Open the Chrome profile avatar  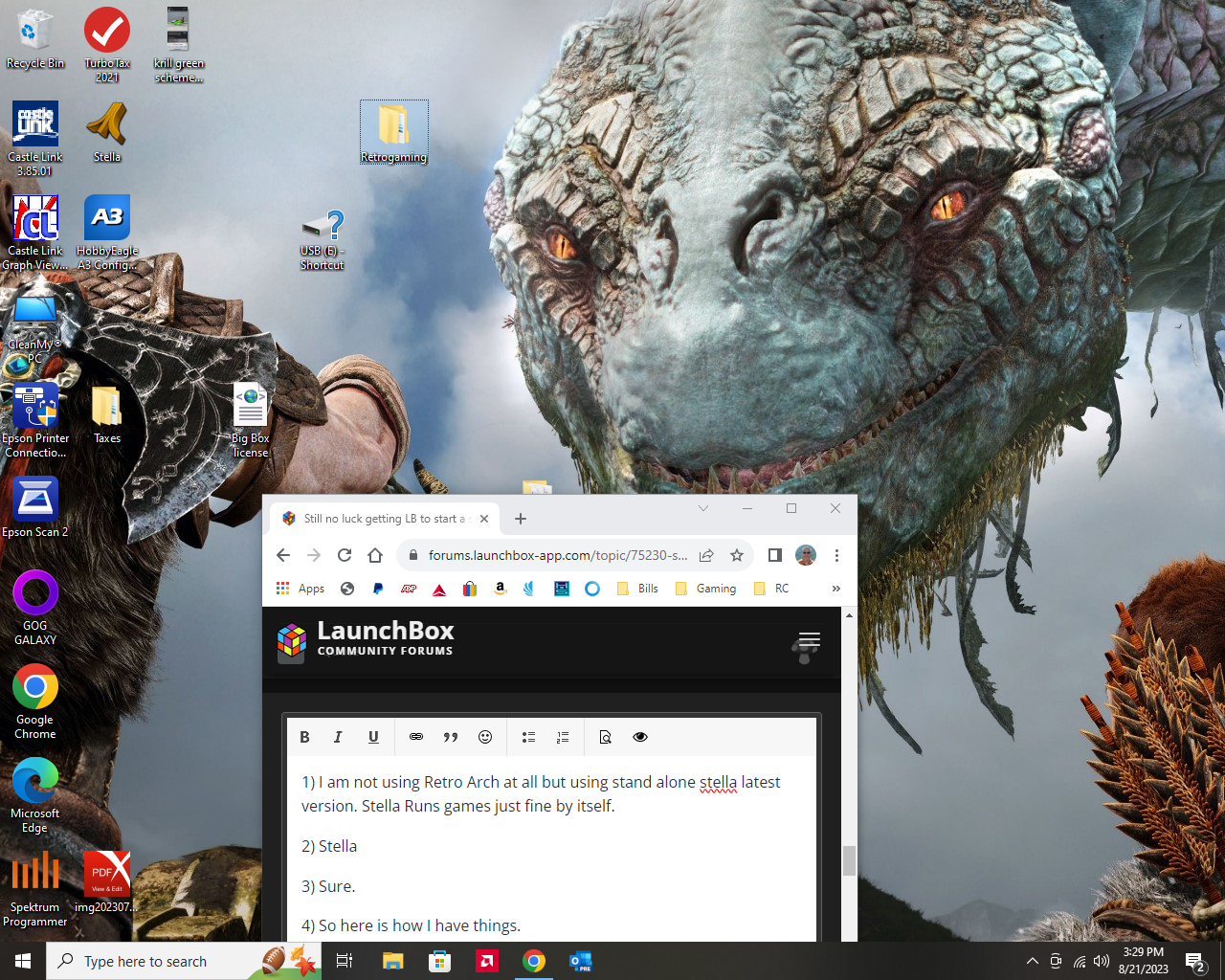point(806,555)
